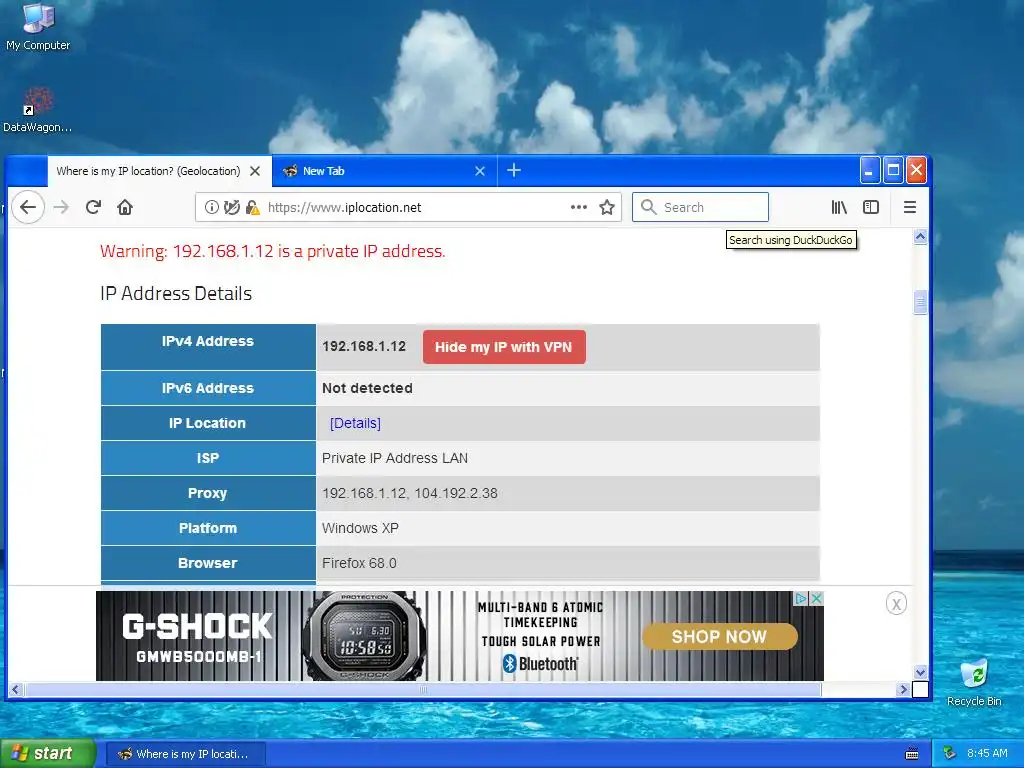Click Proxy value '192.168.1.12, 104.192.2.38'

point(409,494)
